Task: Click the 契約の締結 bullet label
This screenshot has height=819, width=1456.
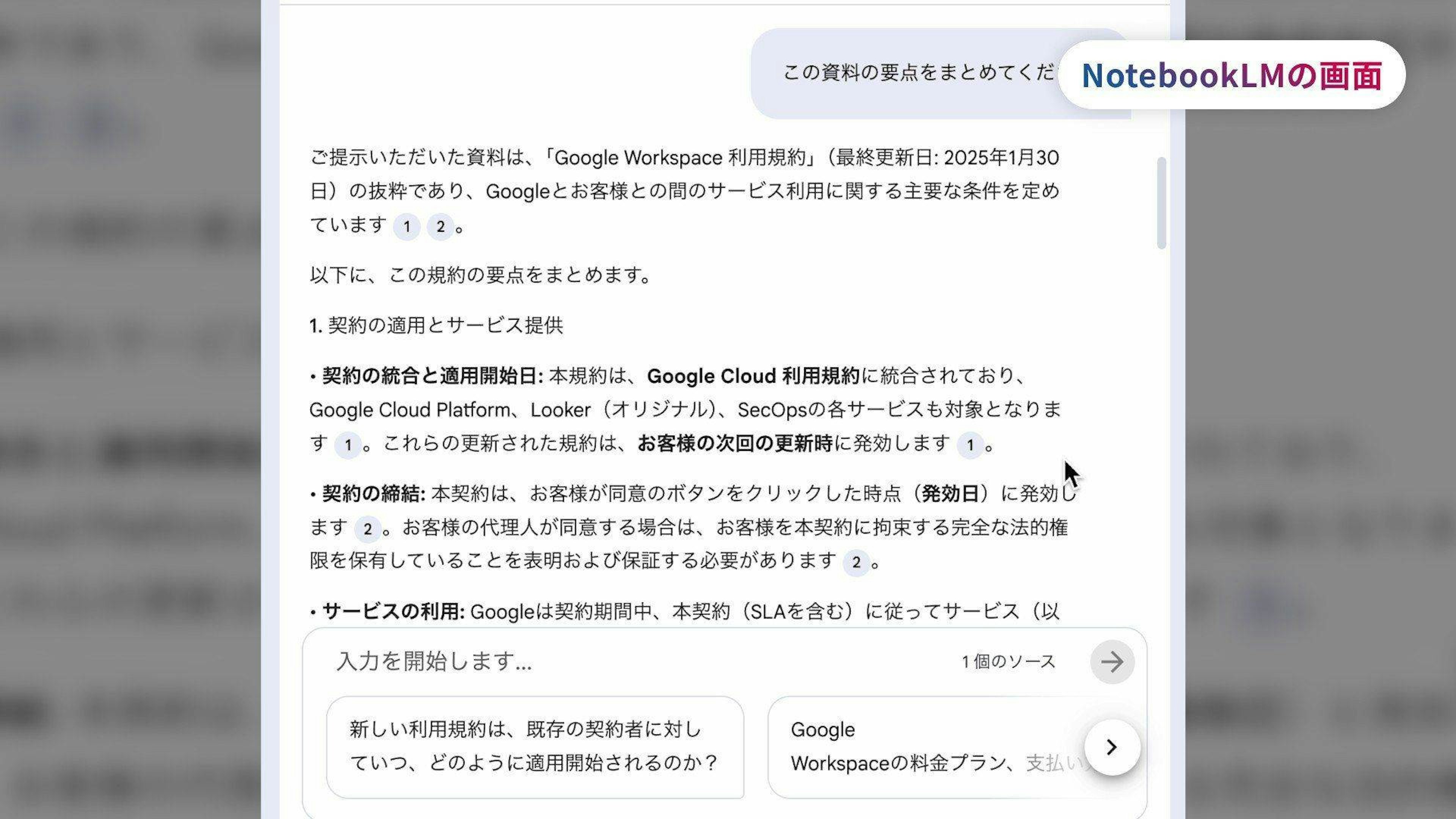Action: (373, 494)
